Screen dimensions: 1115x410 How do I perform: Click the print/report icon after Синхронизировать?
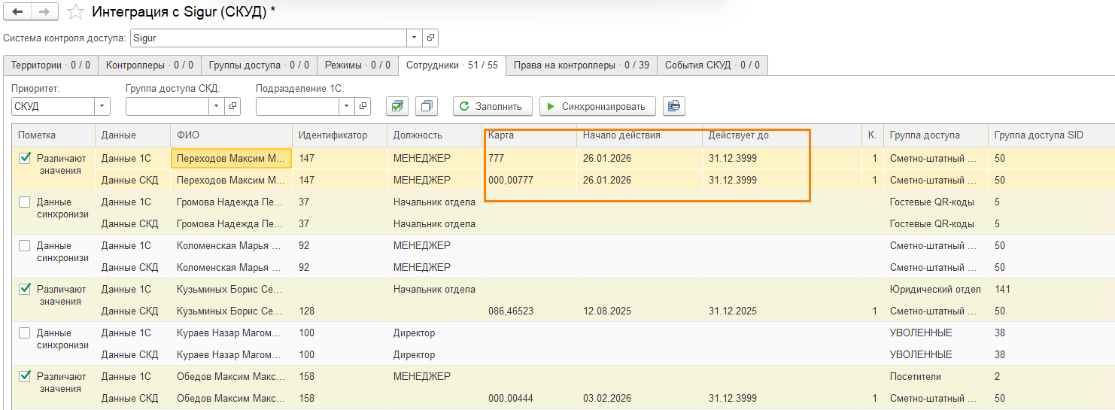pyautogui.click(x=674, y=106)
